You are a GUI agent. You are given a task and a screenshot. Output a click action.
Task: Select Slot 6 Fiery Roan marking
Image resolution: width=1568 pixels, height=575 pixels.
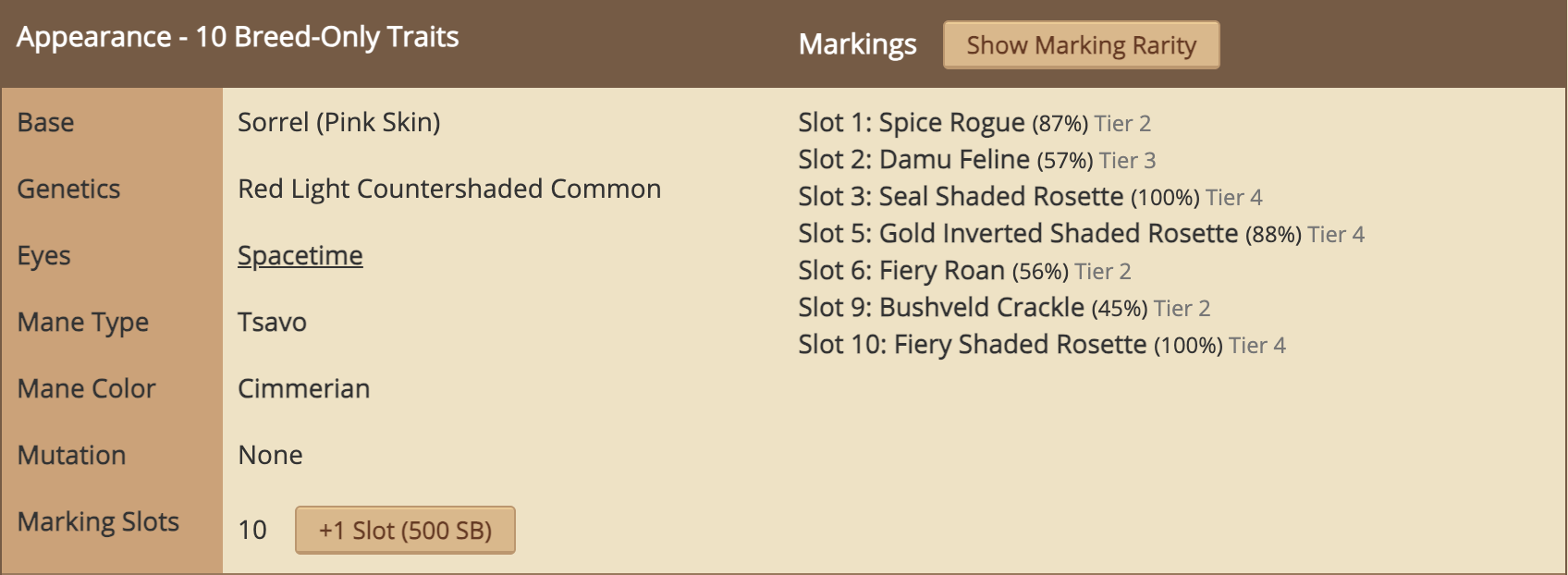964,270
